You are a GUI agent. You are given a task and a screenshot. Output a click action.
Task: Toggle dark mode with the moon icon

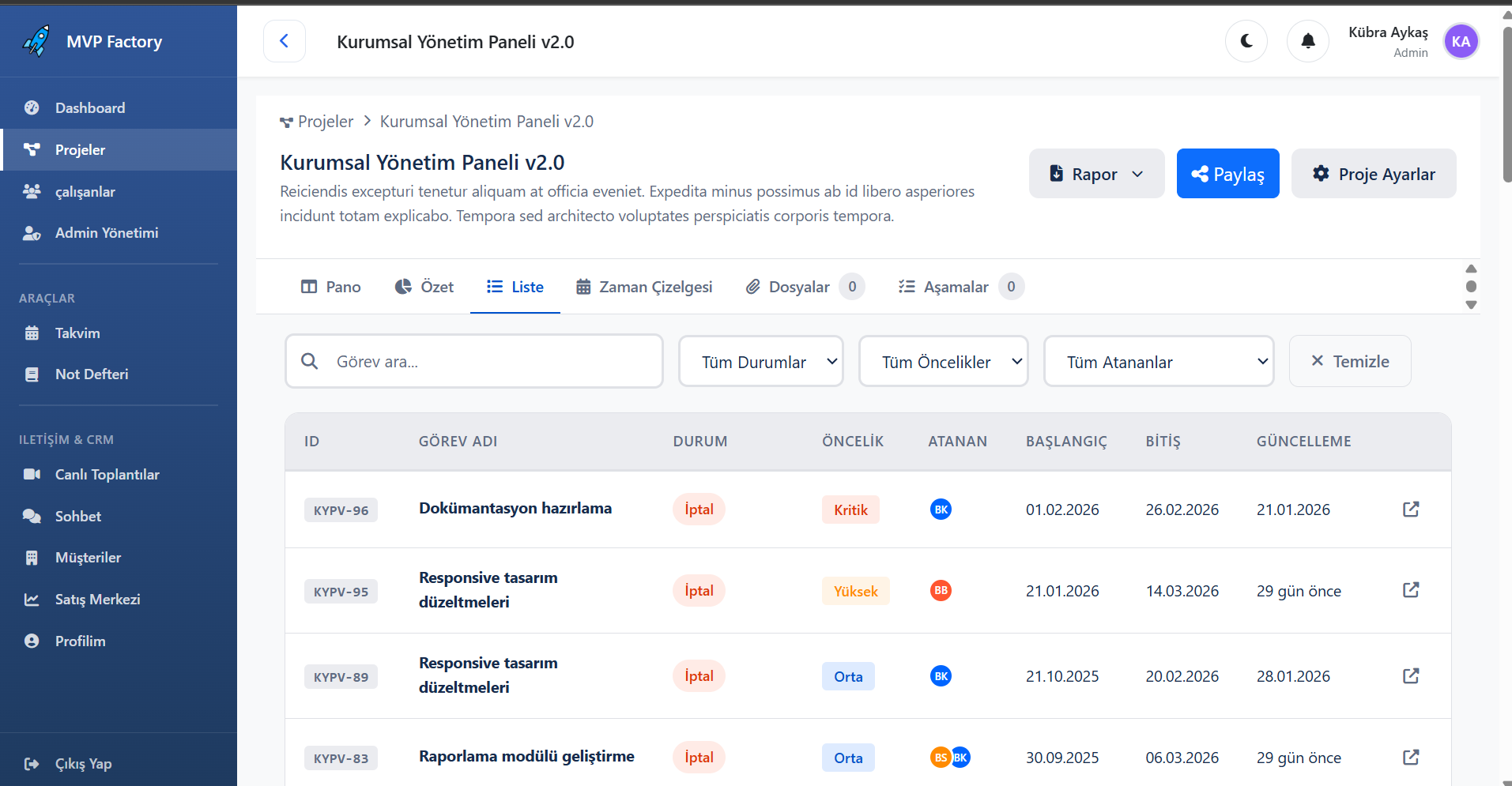click(1246, 41)
